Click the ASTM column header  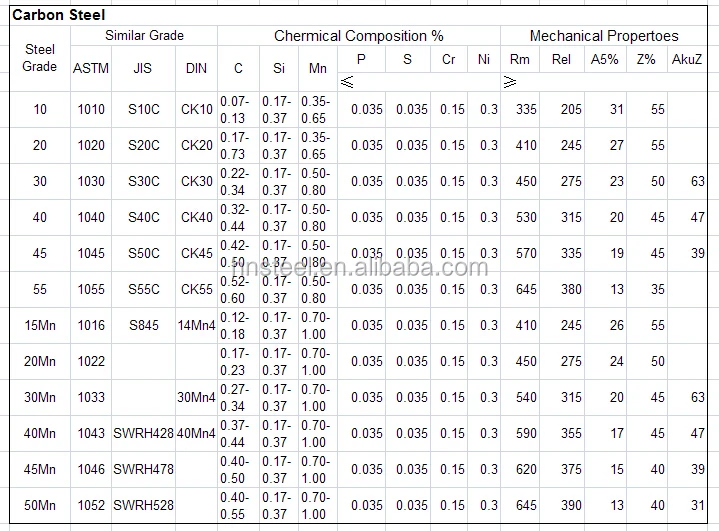[91, 68]
